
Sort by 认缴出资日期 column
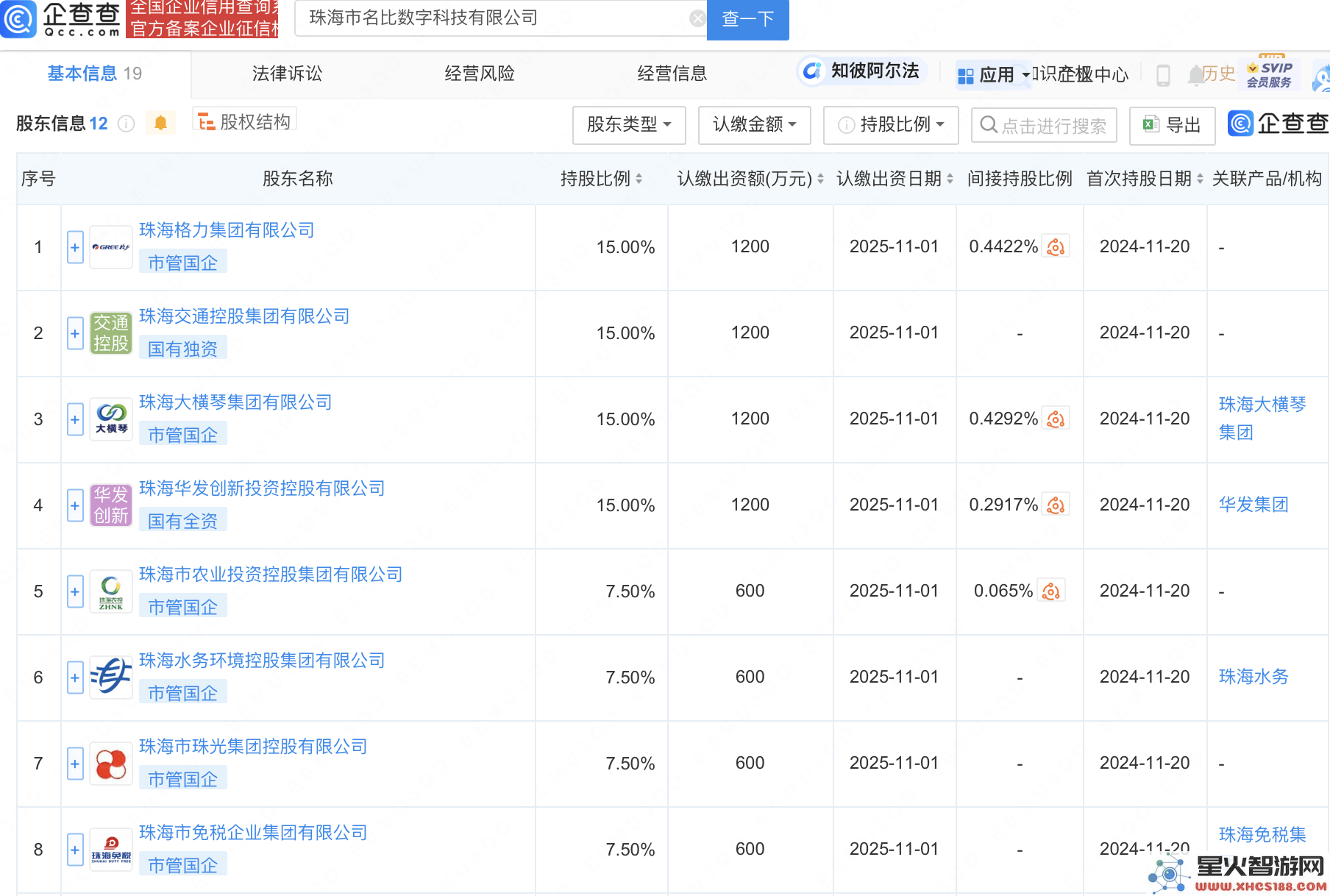950,179
